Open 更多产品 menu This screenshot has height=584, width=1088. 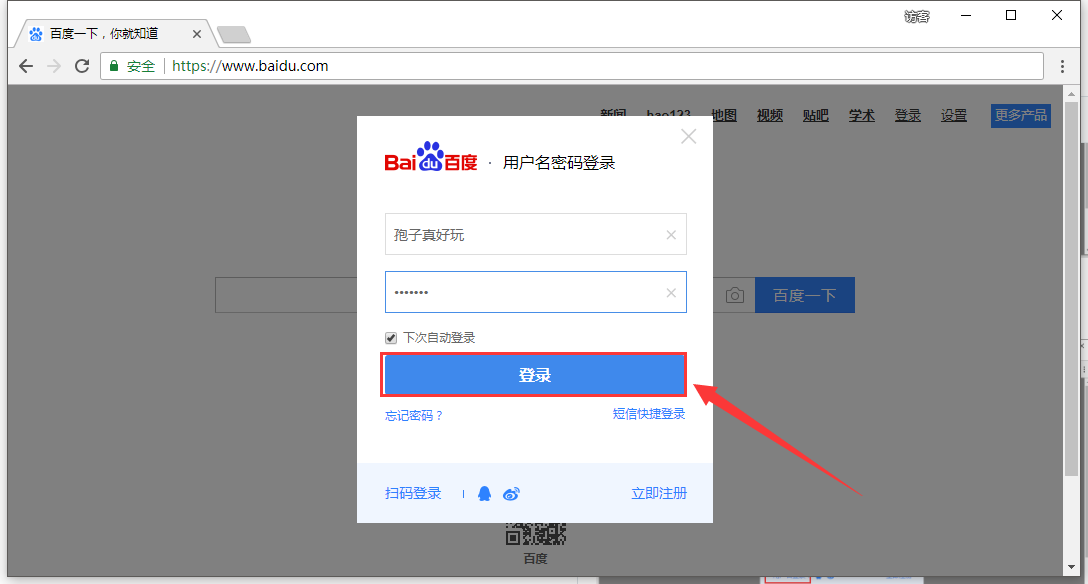pos(1021,115)
